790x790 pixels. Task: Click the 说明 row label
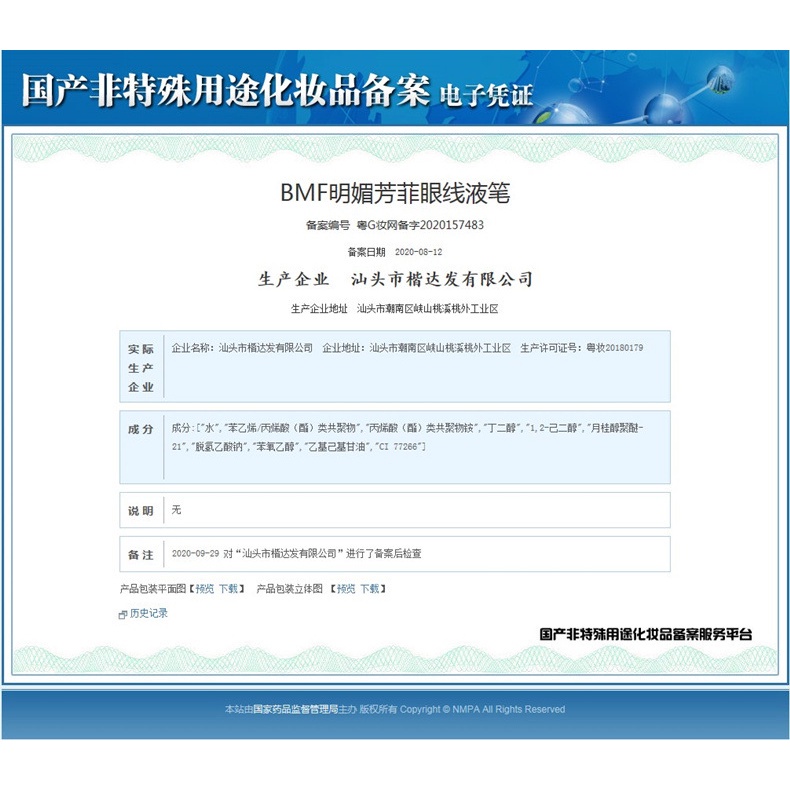click(141, 511)
